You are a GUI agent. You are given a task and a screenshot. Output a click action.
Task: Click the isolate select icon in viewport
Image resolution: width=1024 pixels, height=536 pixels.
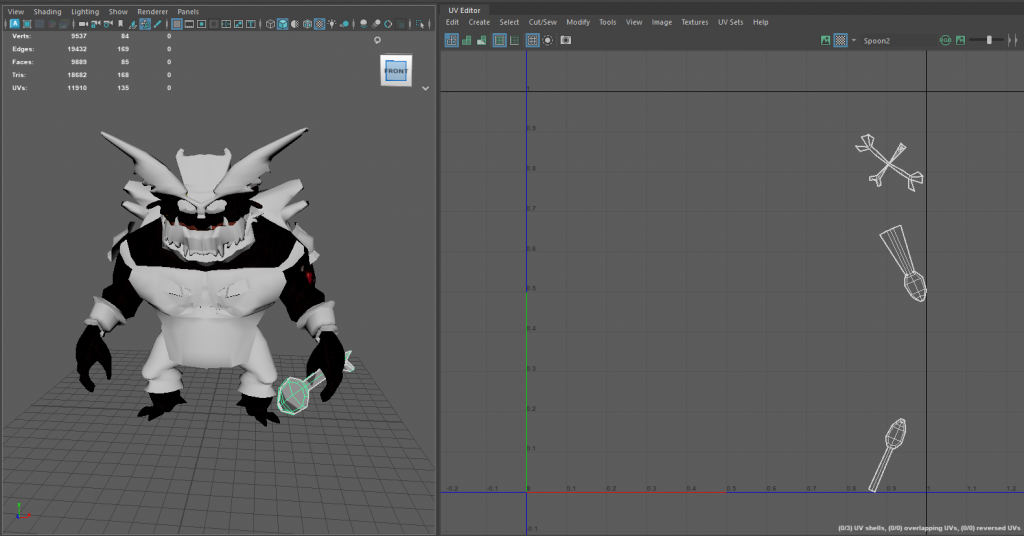419,24
